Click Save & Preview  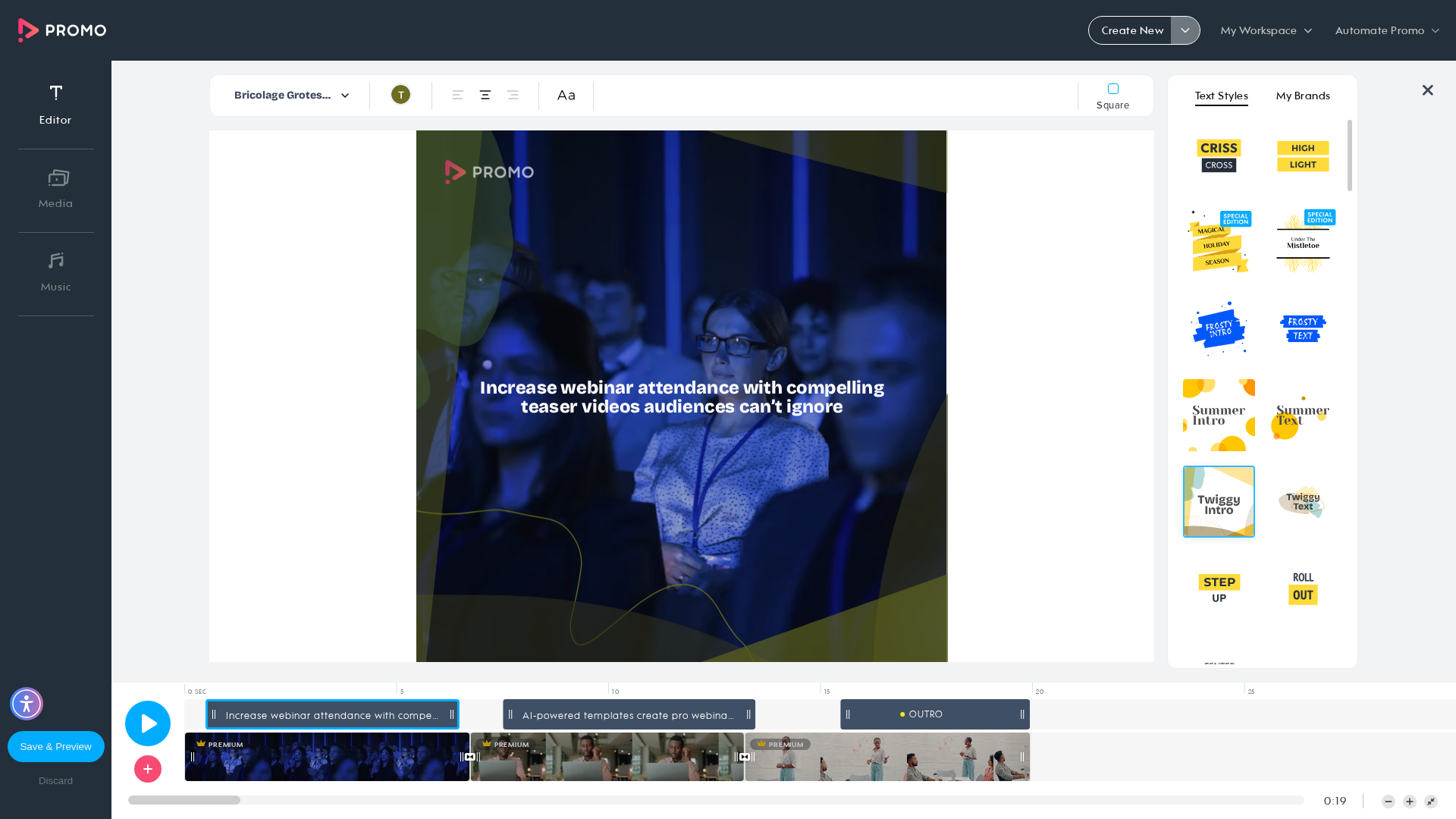tap(56, 747)
